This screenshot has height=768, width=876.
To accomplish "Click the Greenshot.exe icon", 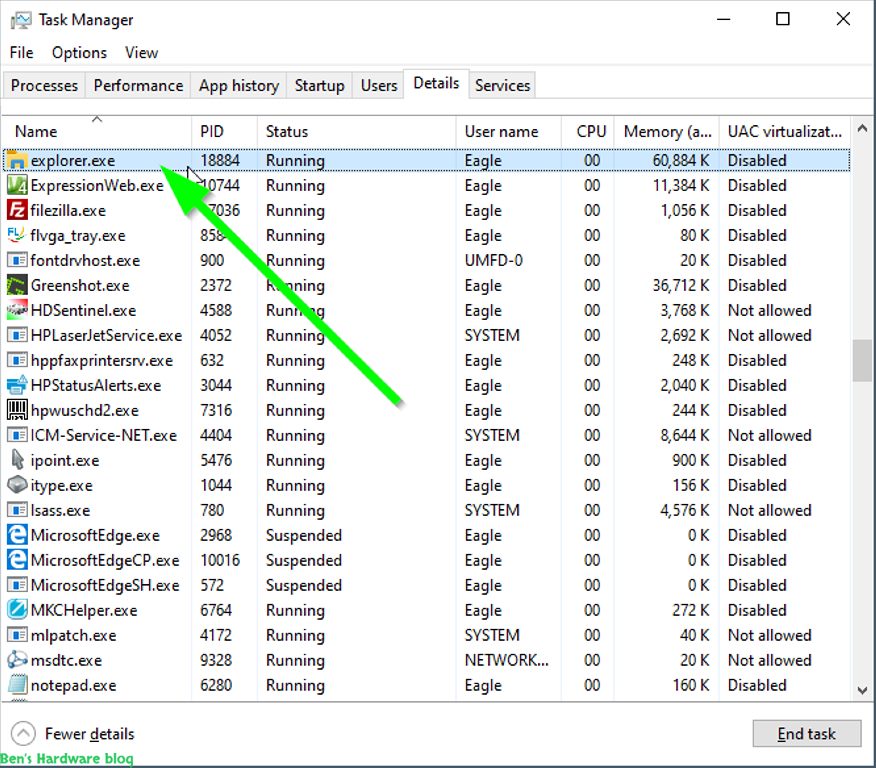I will click(17, 285).
